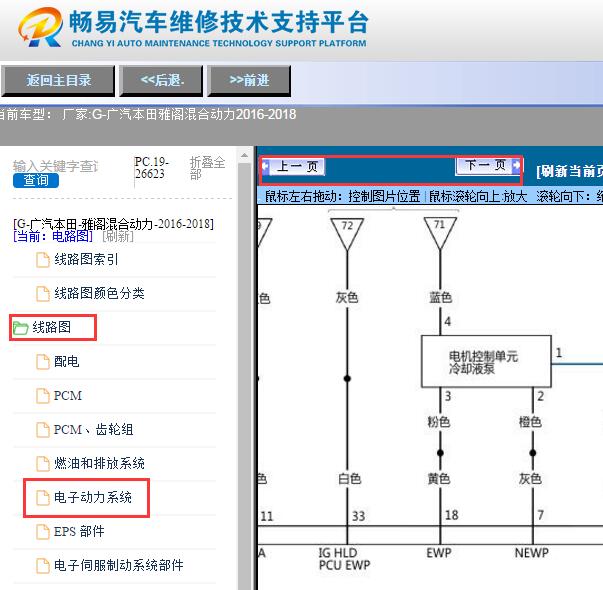Click the right arrow icon beside 下一页
The image size is (603, 590).
[x=516, y=165]
